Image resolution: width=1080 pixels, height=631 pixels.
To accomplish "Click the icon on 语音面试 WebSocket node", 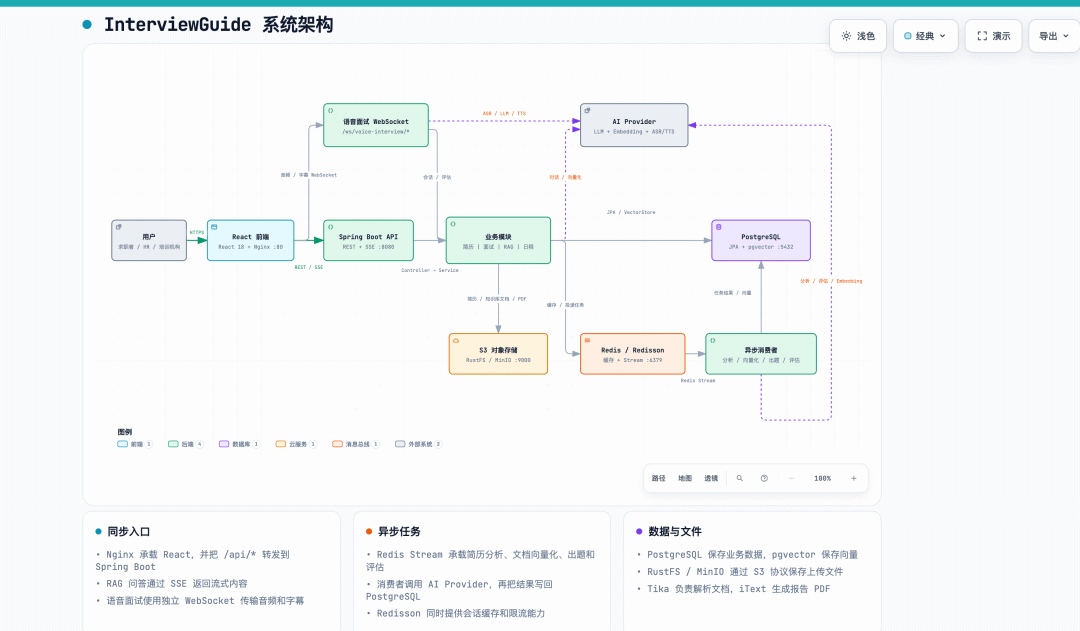I will [331, 110].
